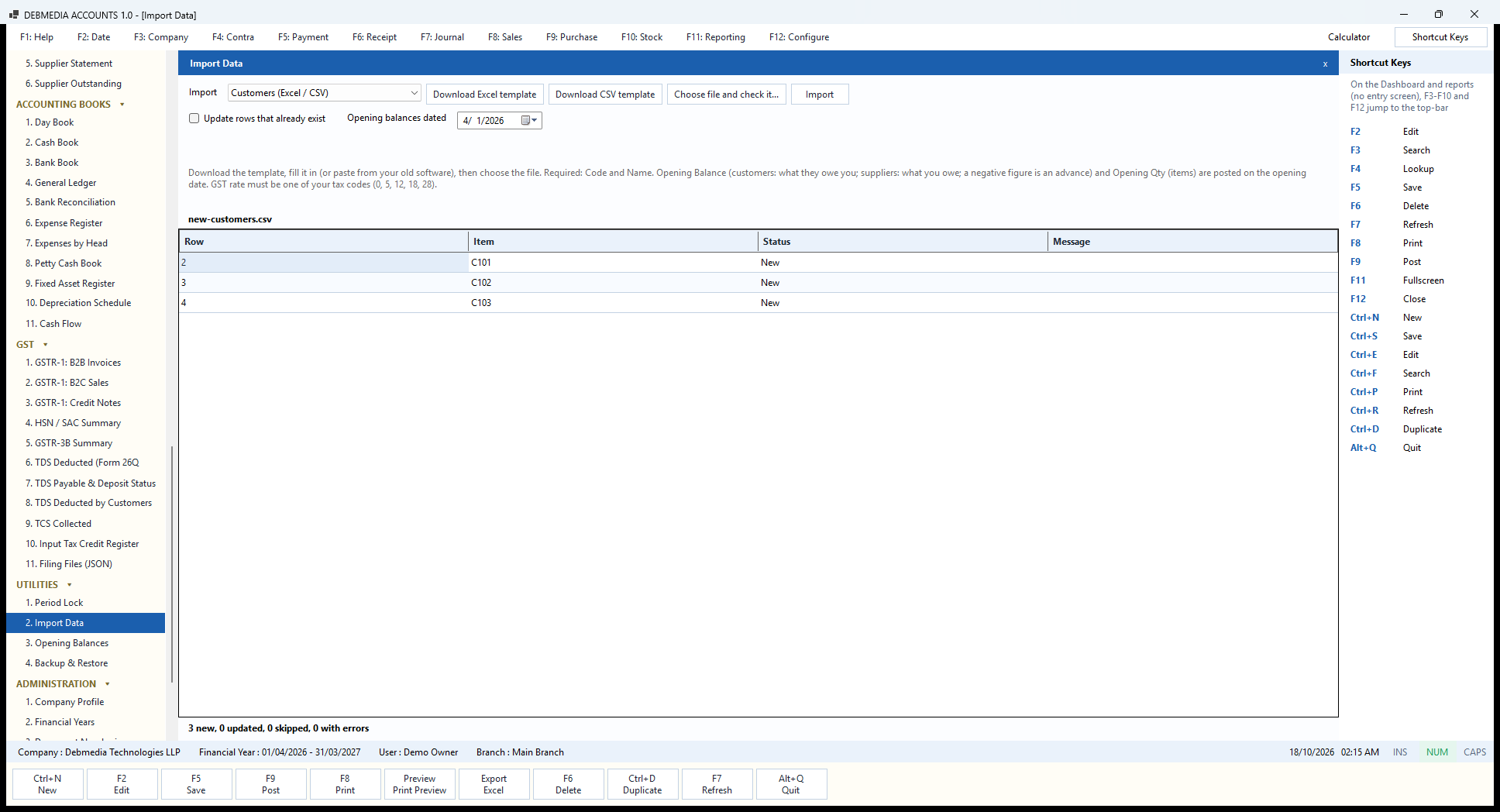Collapse the ACCOUNTING BOOKS section
This screenshot has height=812, width=1500.
point(122,105)
